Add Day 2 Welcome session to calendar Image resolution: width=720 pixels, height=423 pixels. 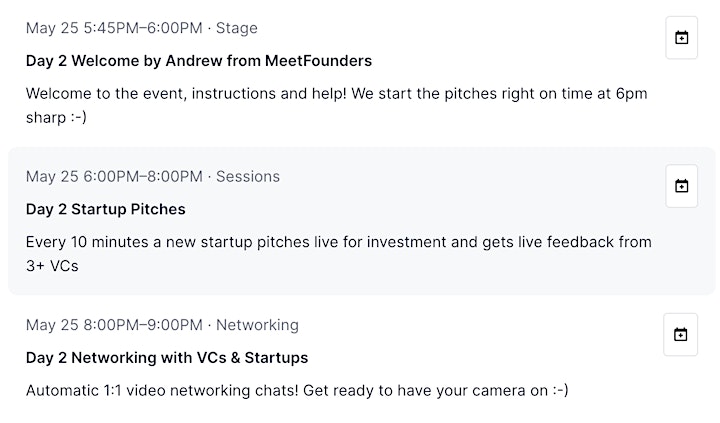[x=681, y=38]
